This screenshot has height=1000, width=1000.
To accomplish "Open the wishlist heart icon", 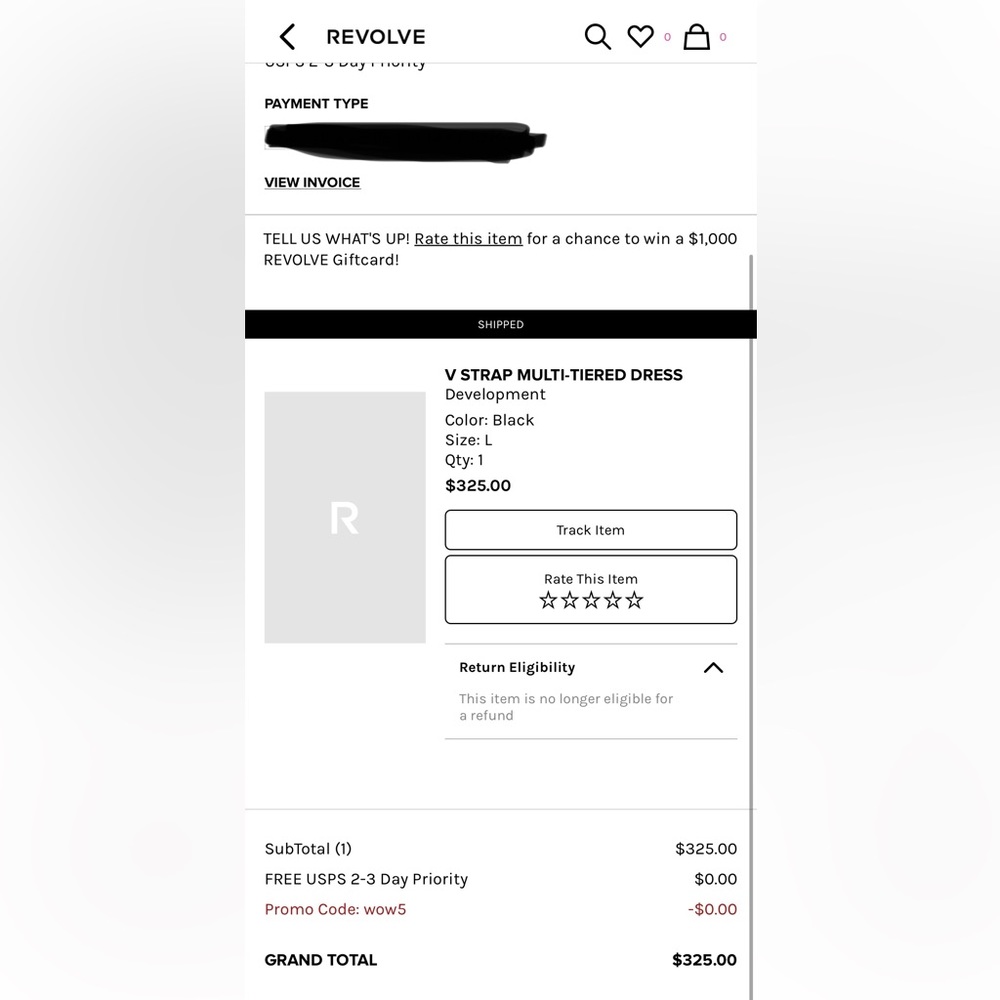I will [640, 36].
